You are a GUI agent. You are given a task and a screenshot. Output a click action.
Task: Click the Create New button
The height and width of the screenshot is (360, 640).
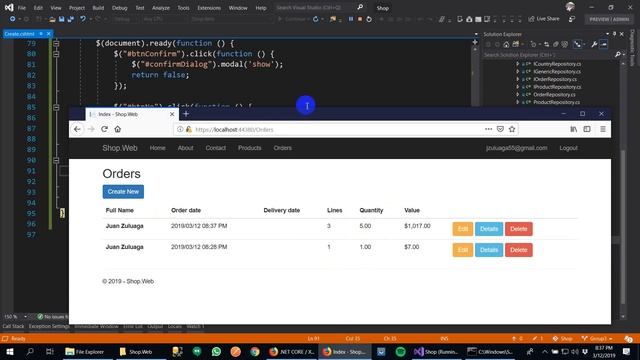123,191
